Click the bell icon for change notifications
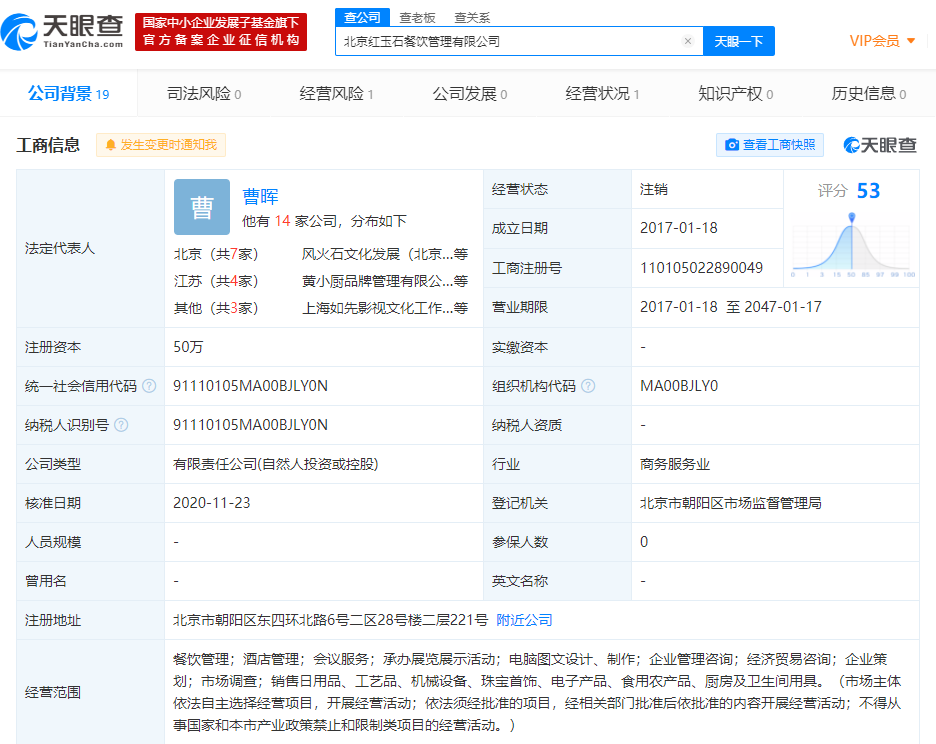The image size is (936, 744). click(x=110, y=145)
